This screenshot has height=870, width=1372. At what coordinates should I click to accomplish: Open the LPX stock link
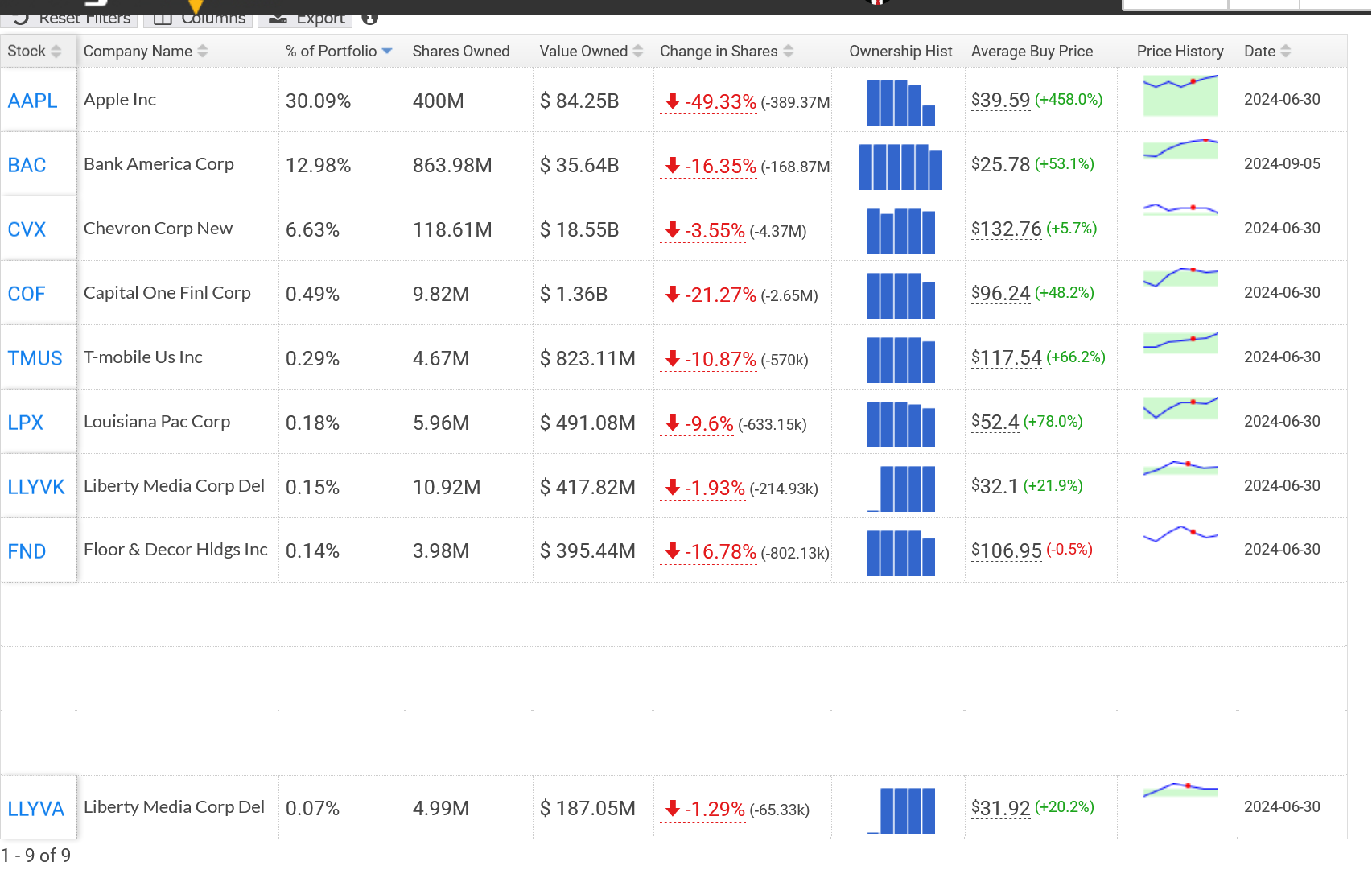click(25, 423)
